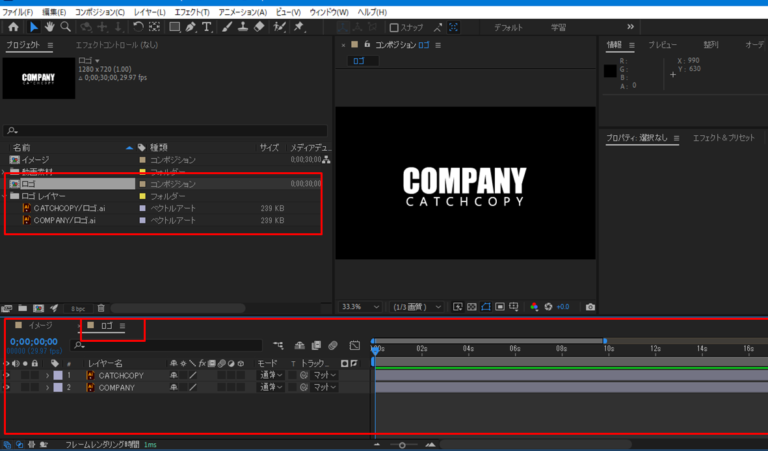The width and height of the screenshot is (768, 451).
Task: Click the Home icon in the toolbar
Action: click(13, 28)
